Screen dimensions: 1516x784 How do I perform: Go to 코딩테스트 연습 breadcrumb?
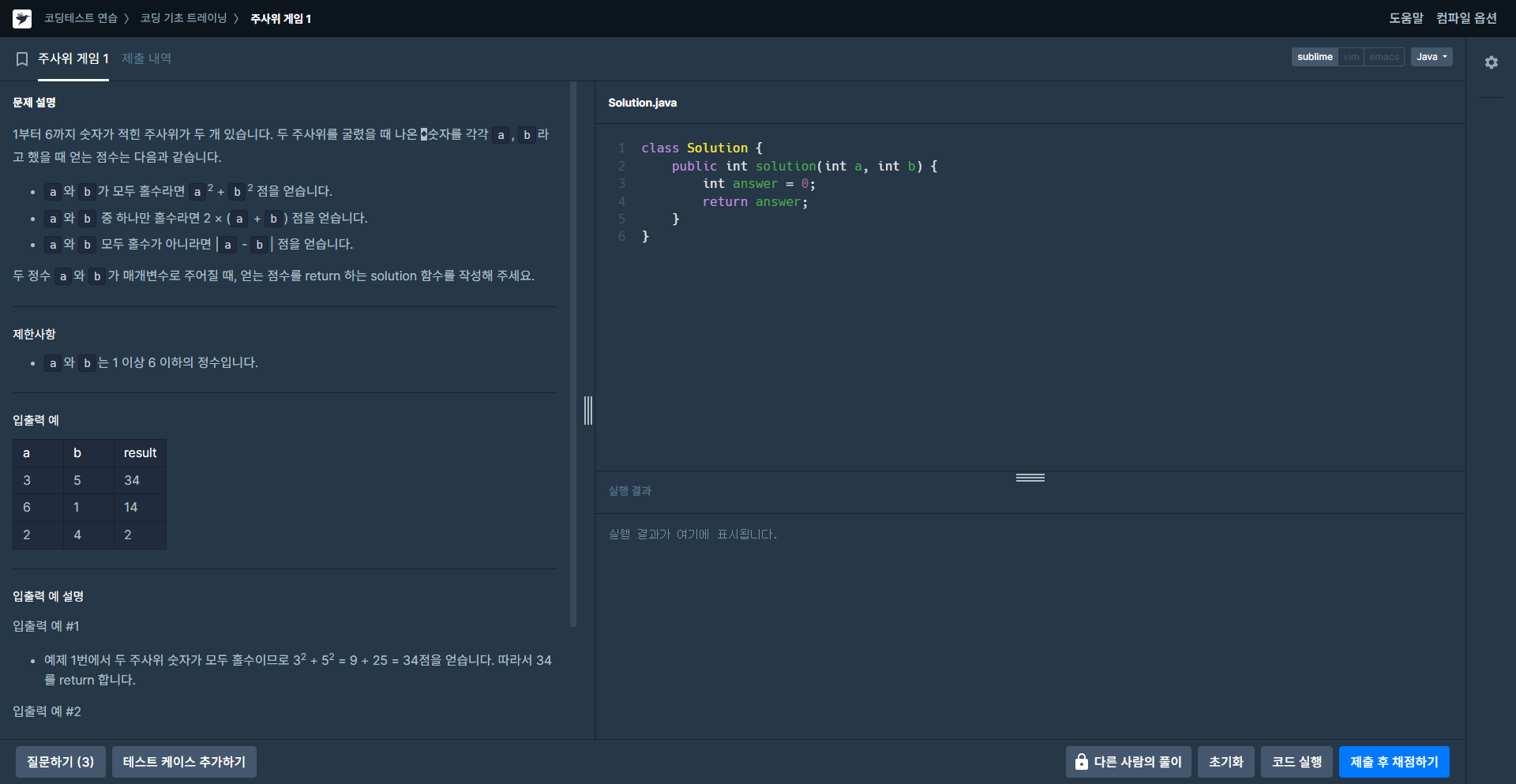coord(81,18)
